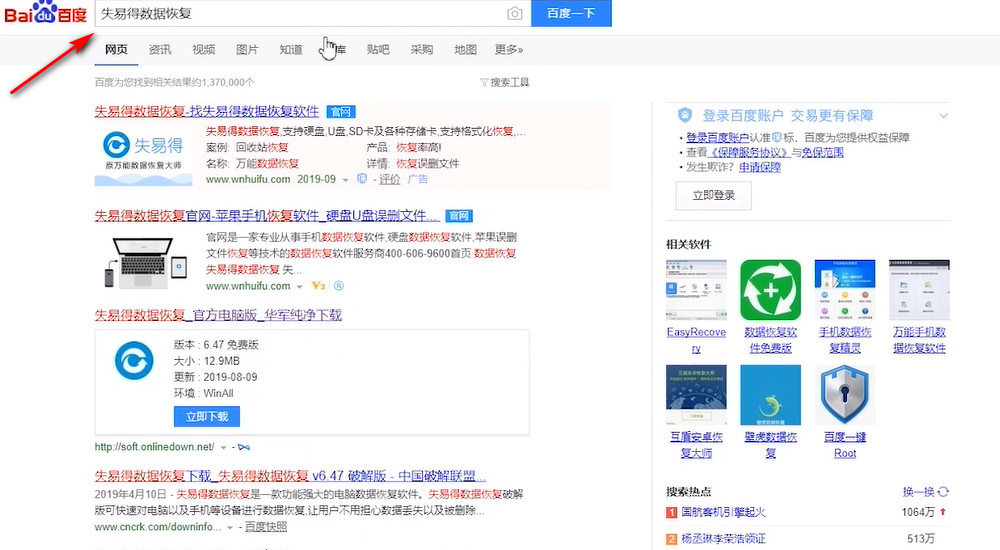Expand dropdown arrow after 2019-09 date
The image size is (1000, 550).
coord(345,180)
